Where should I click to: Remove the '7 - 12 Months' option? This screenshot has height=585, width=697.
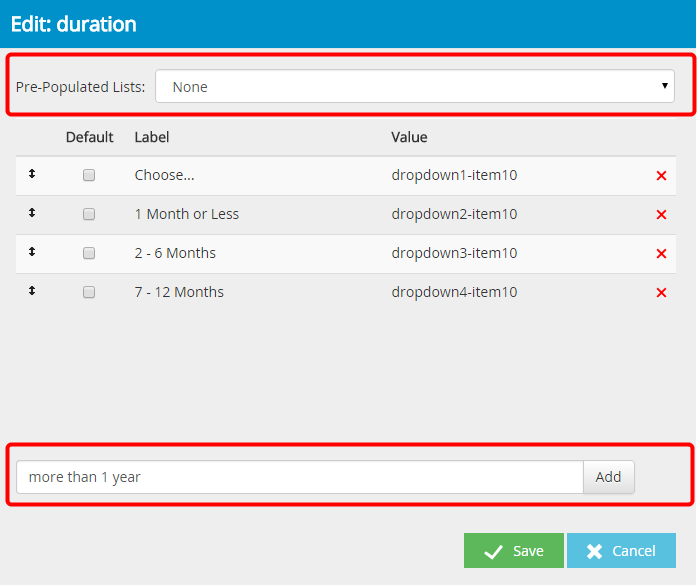point(661,293)
